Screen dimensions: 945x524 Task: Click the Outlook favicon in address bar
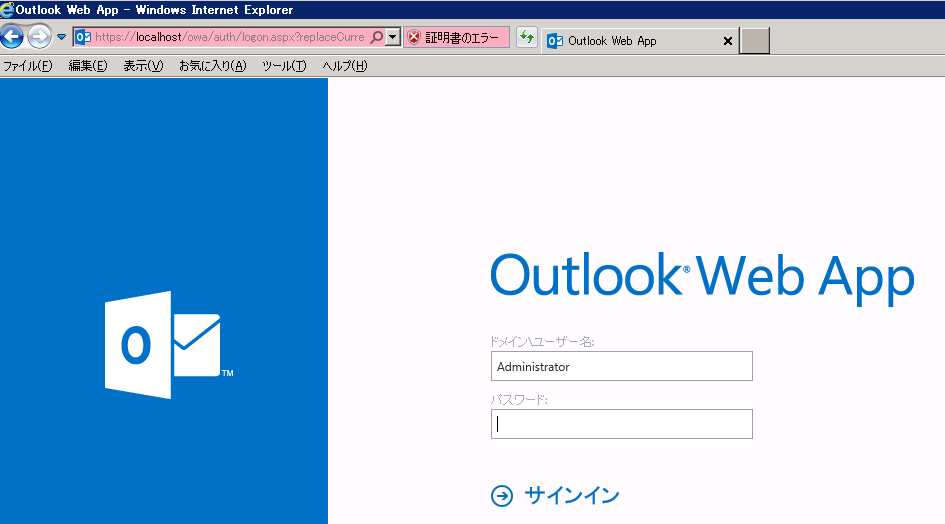(x=83, y=38)
